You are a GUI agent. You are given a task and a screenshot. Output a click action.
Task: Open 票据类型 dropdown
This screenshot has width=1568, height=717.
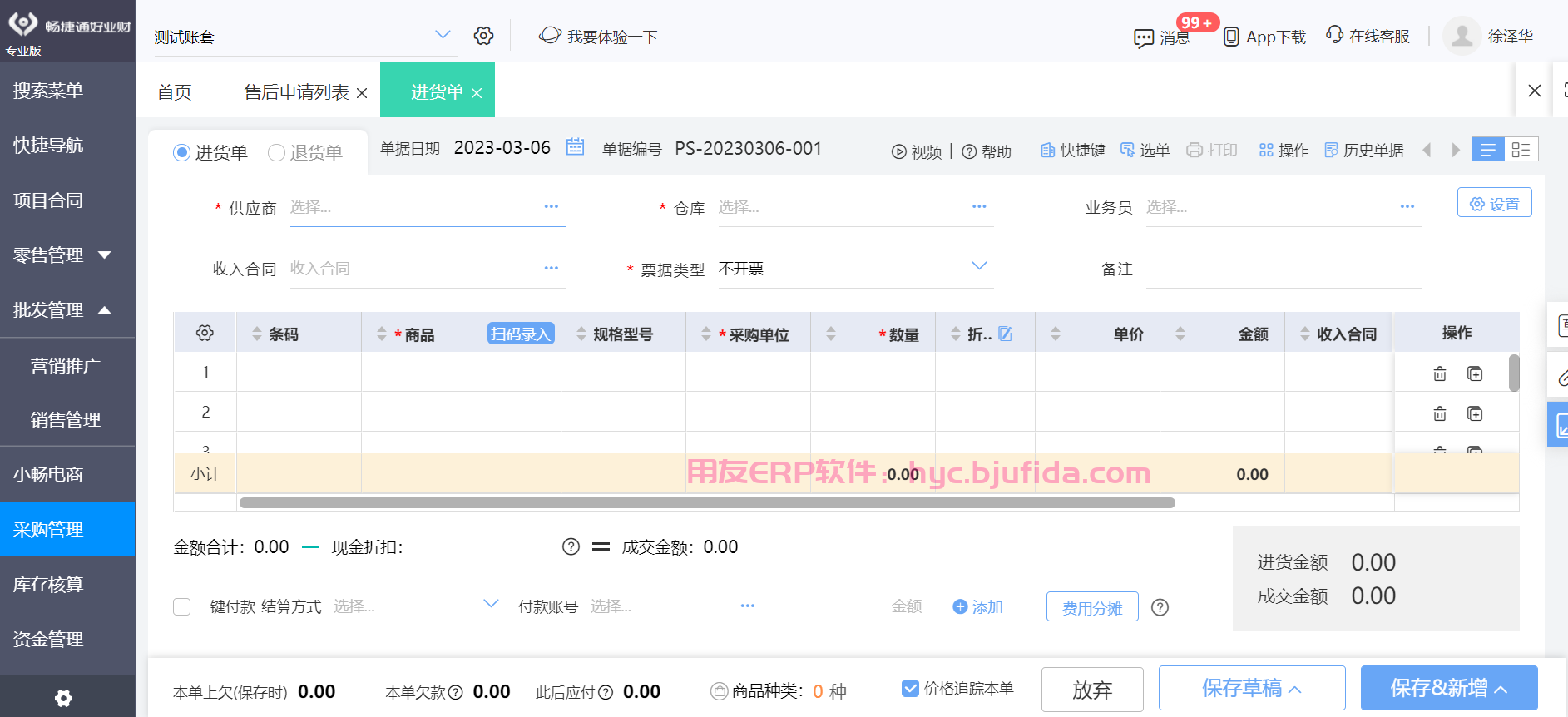tap(979, 266)
